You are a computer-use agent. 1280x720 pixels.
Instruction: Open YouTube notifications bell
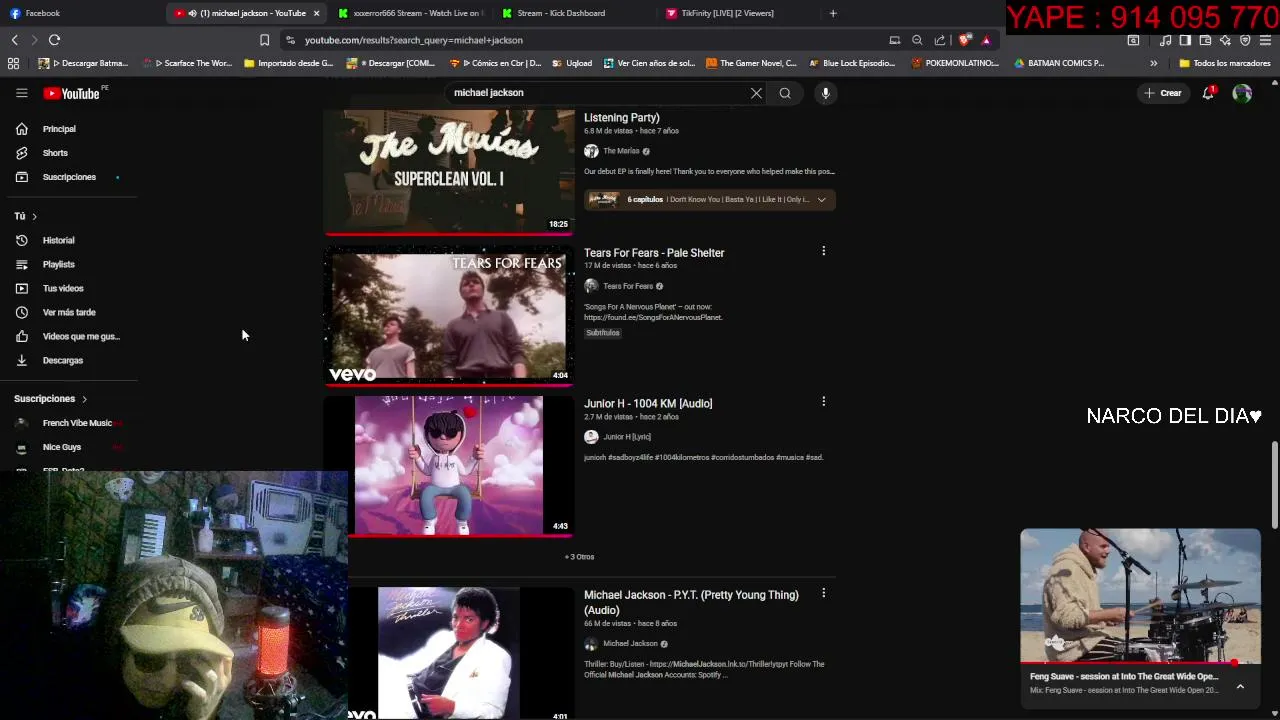pyautogui.click(x=1208, y=93)
